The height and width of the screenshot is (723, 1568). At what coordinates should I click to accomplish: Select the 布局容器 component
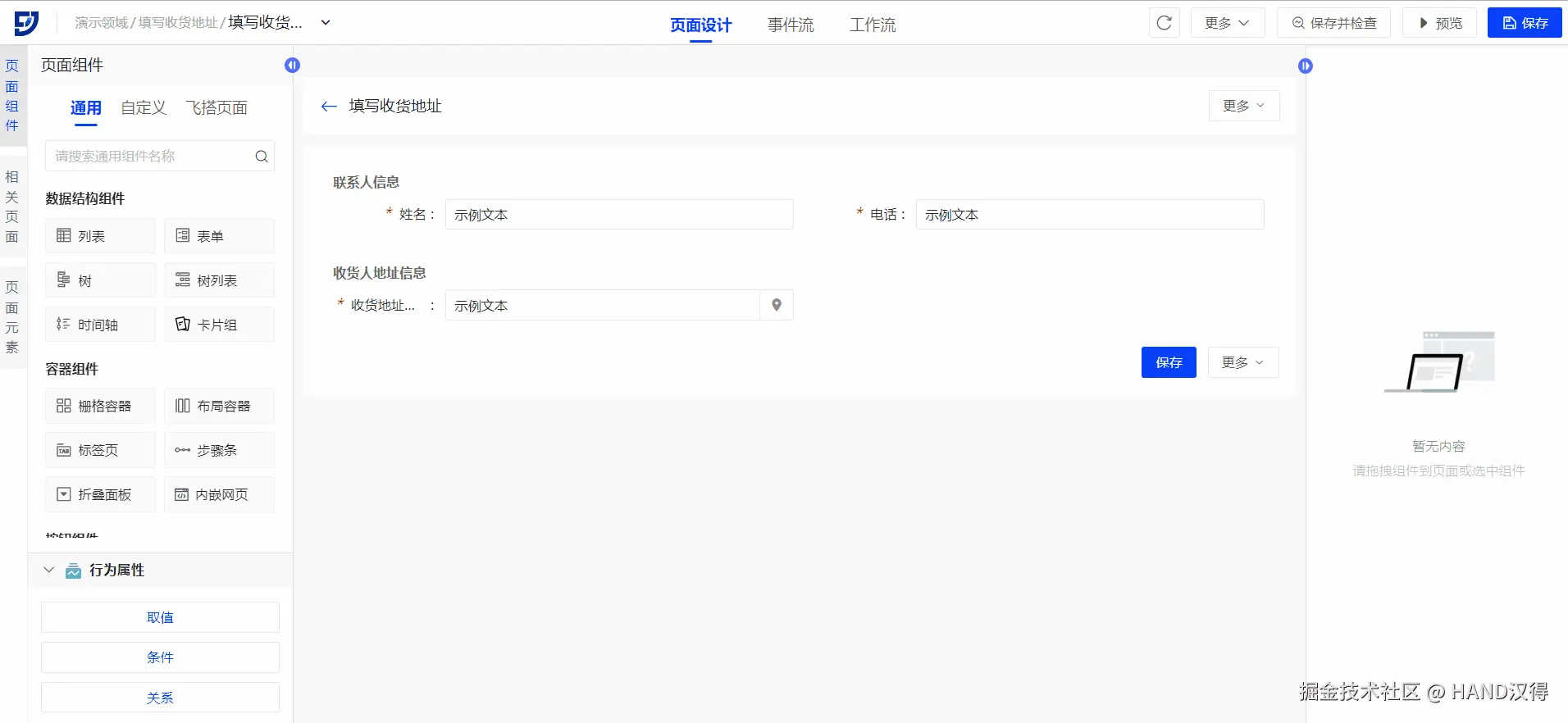pos(219,406)
